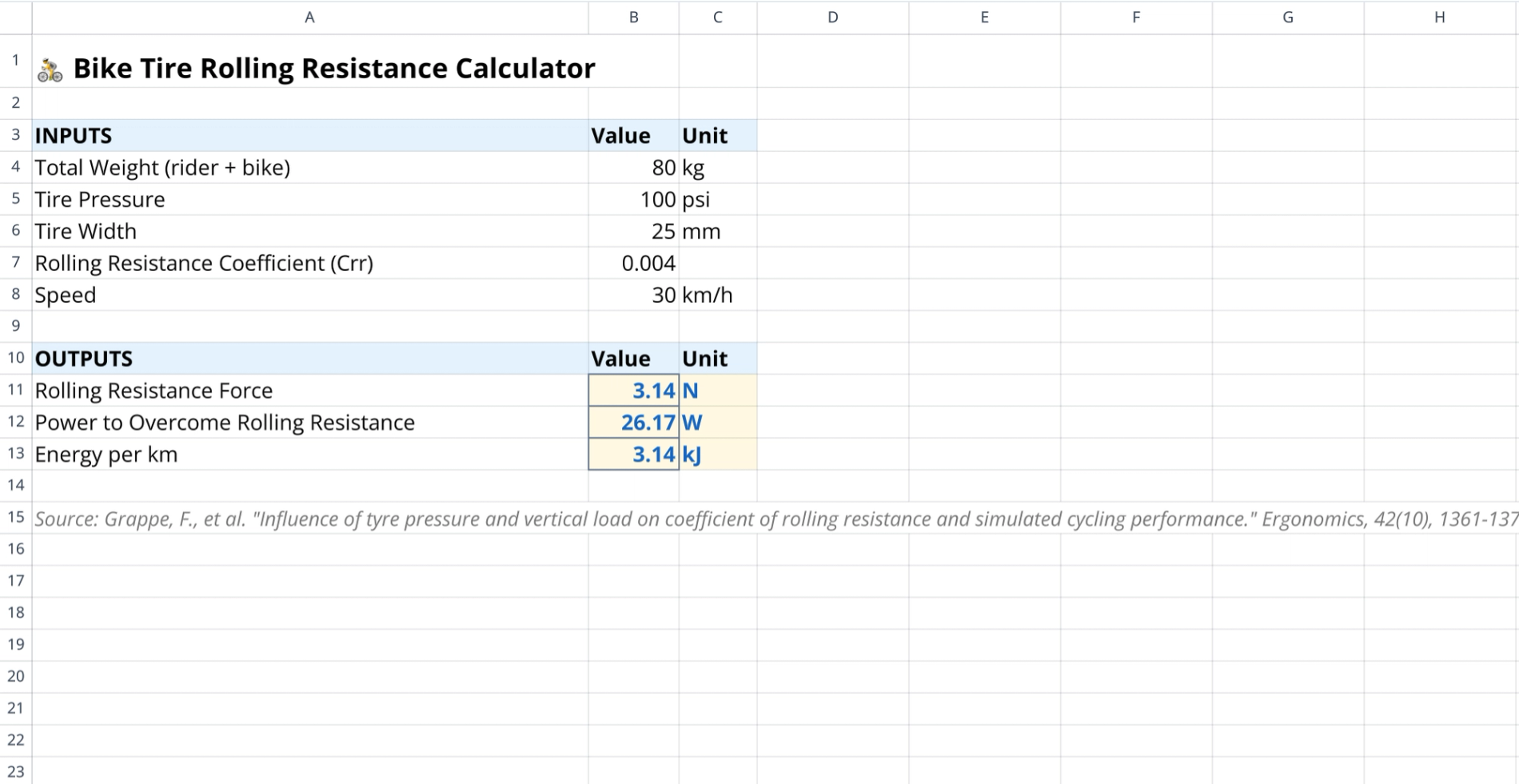Screen dimensions: 1519x784
Task: Click the 'N' unit cell
Action: pyautogui.click(x=718, y=391)
